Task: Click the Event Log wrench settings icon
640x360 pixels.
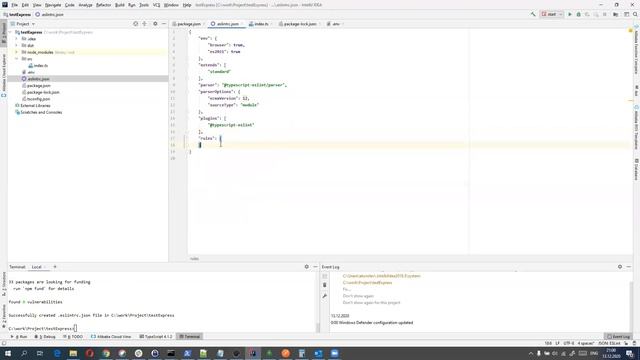Action: coord(324,296)
